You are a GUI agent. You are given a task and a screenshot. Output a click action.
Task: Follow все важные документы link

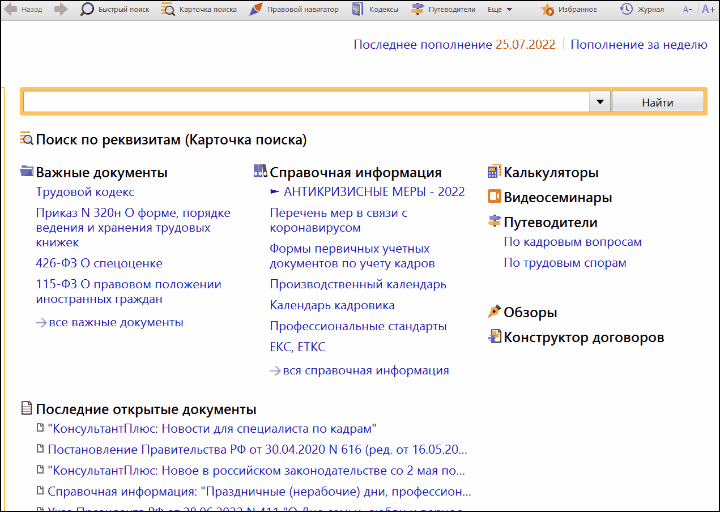116,322
